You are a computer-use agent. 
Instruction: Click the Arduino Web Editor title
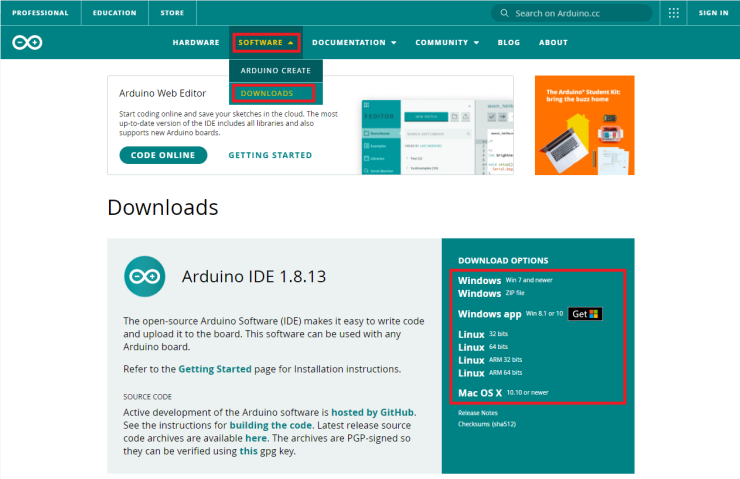tap(162, 93)
